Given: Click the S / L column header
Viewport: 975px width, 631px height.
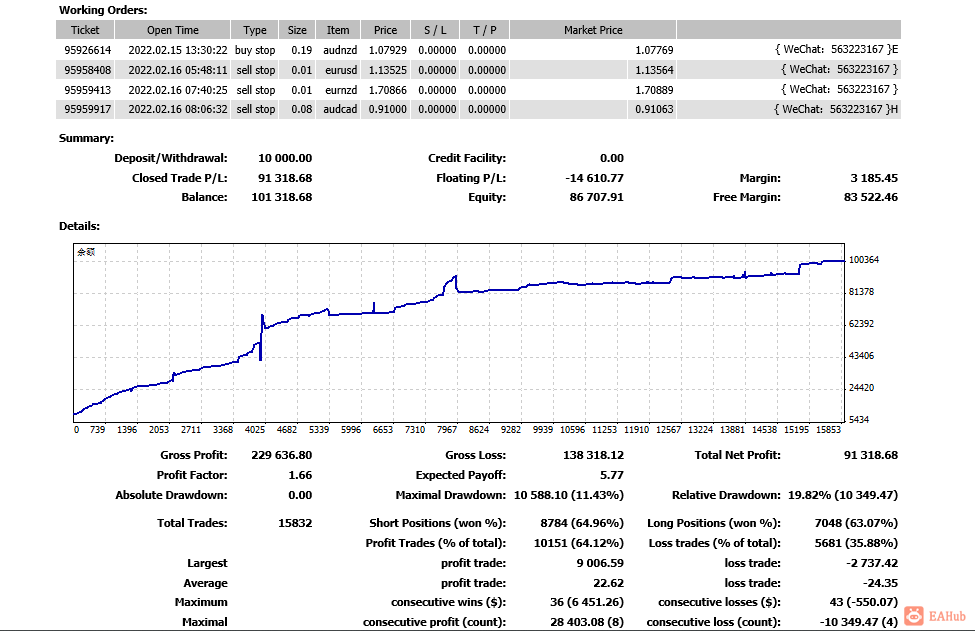Looking at the screenshot, I should tap(435, 30).
